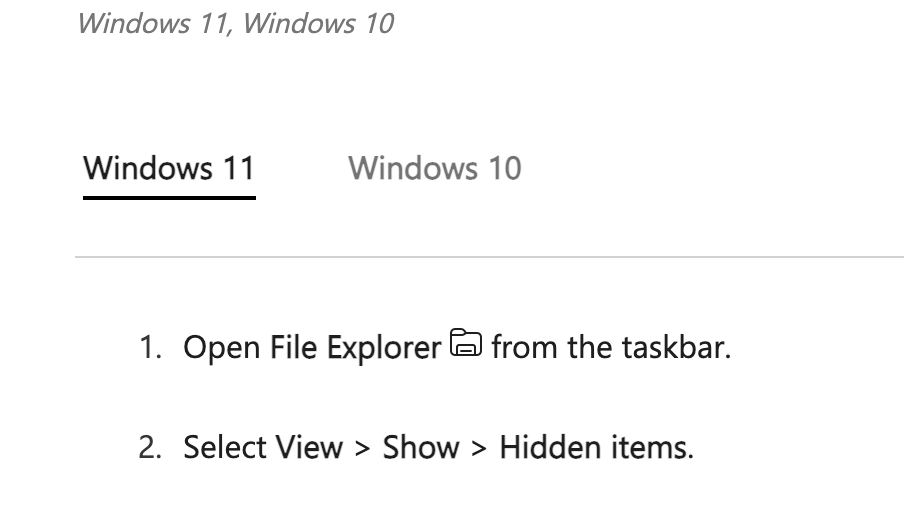Click the word 'Select' in step 2
This screenshot has width=904, height=522.
coord(225,448)
